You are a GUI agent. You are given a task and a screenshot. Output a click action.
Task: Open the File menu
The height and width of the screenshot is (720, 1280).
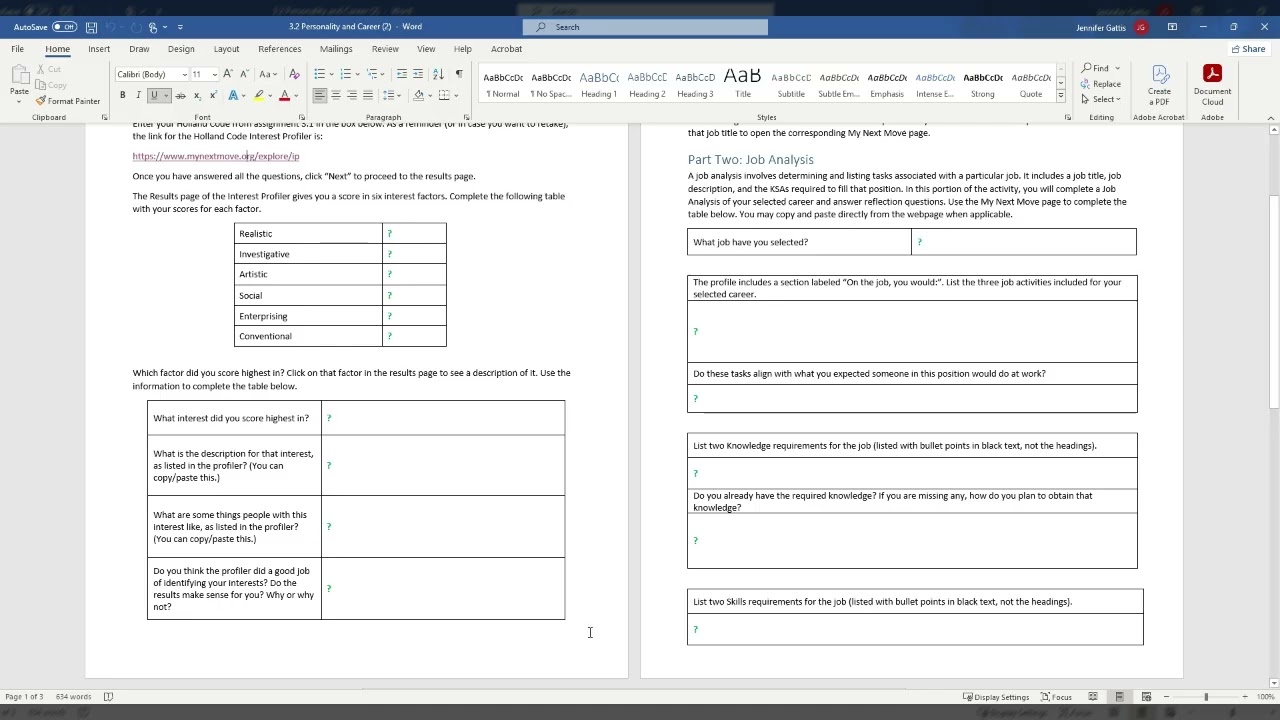pos(18,49)
